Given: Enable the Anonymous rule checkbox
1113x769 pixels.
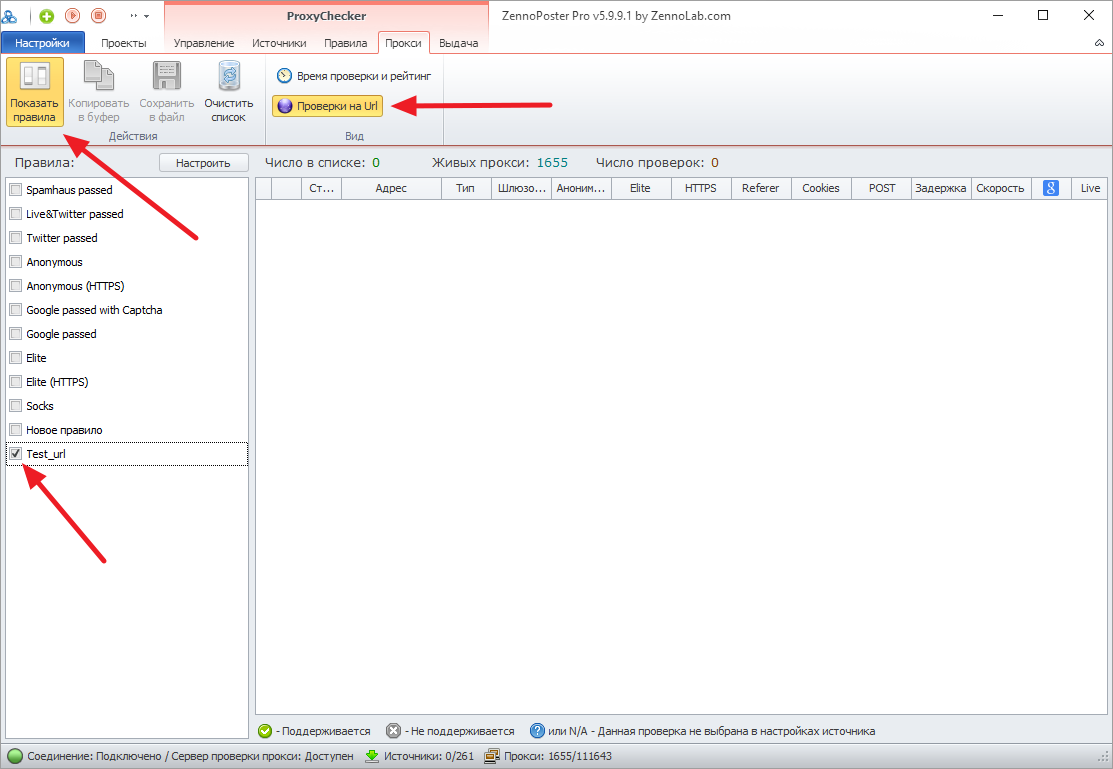Looking at the screenshot, I should 16,262.
